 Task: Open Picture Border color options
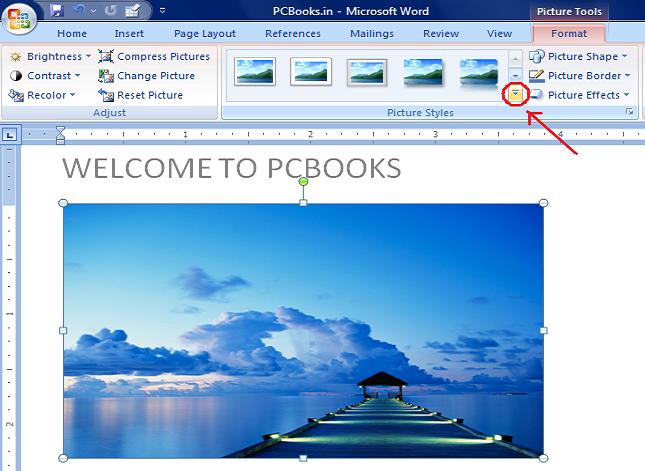579,76
